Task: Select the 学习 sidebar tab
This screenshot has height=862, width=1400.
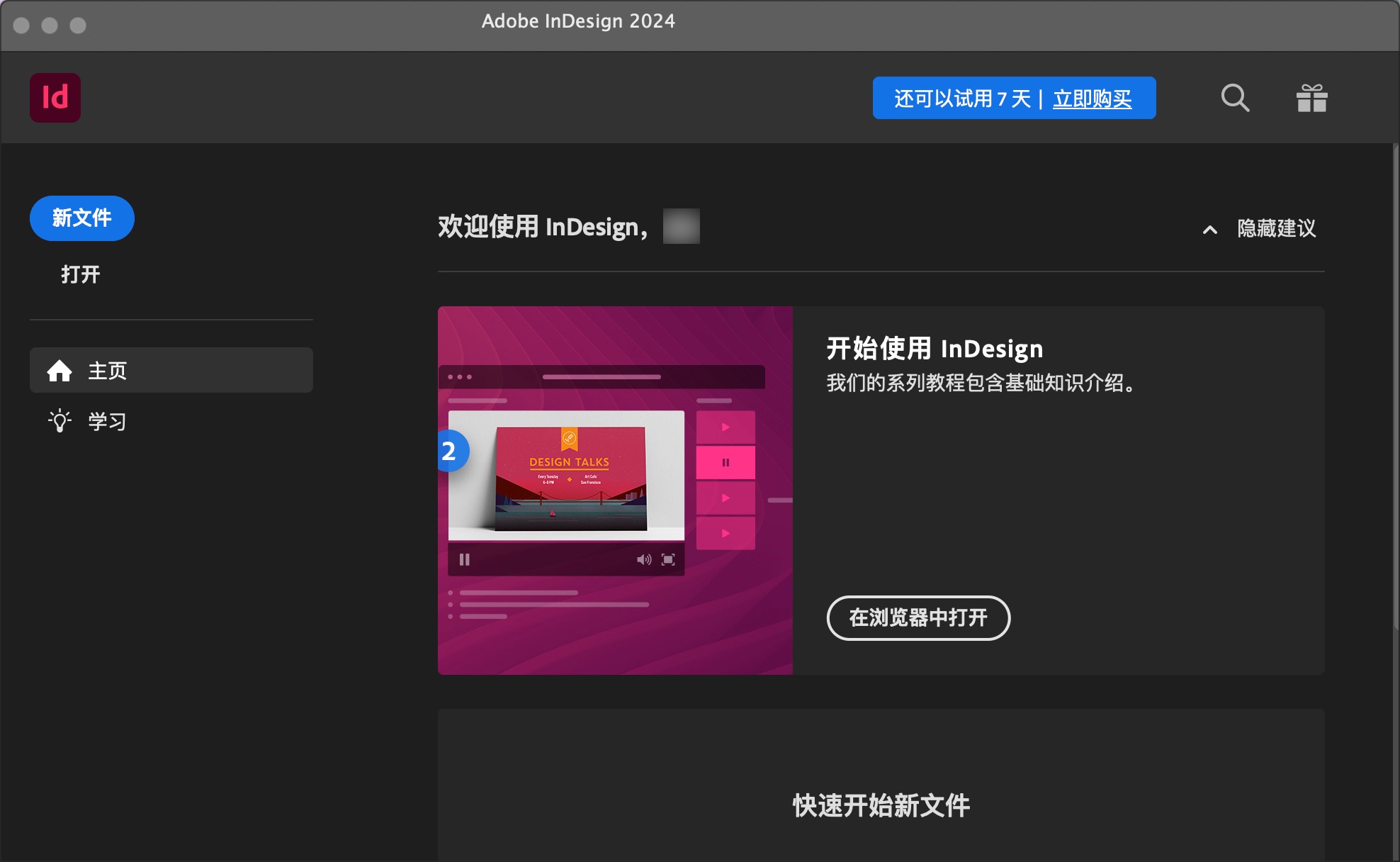Action: tap(171, 421)
